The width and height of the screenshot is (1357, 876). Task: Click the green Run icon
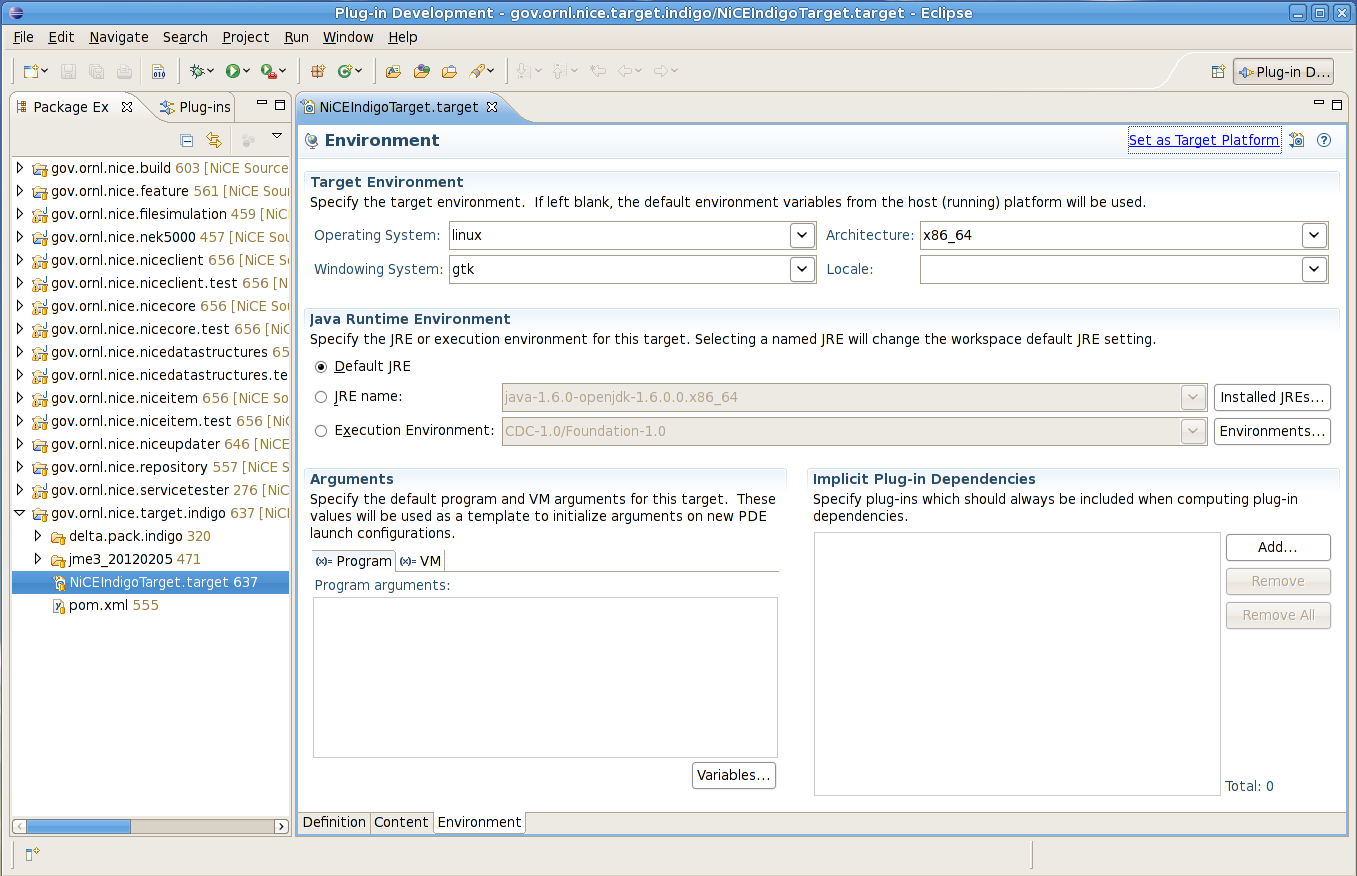pos(232,71)
